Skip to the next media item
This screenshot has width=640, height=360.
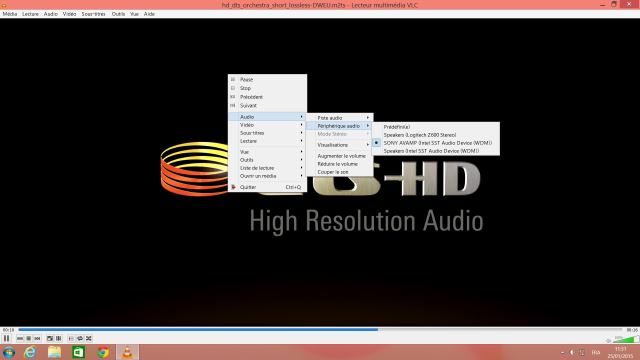[x=38, y=338]
